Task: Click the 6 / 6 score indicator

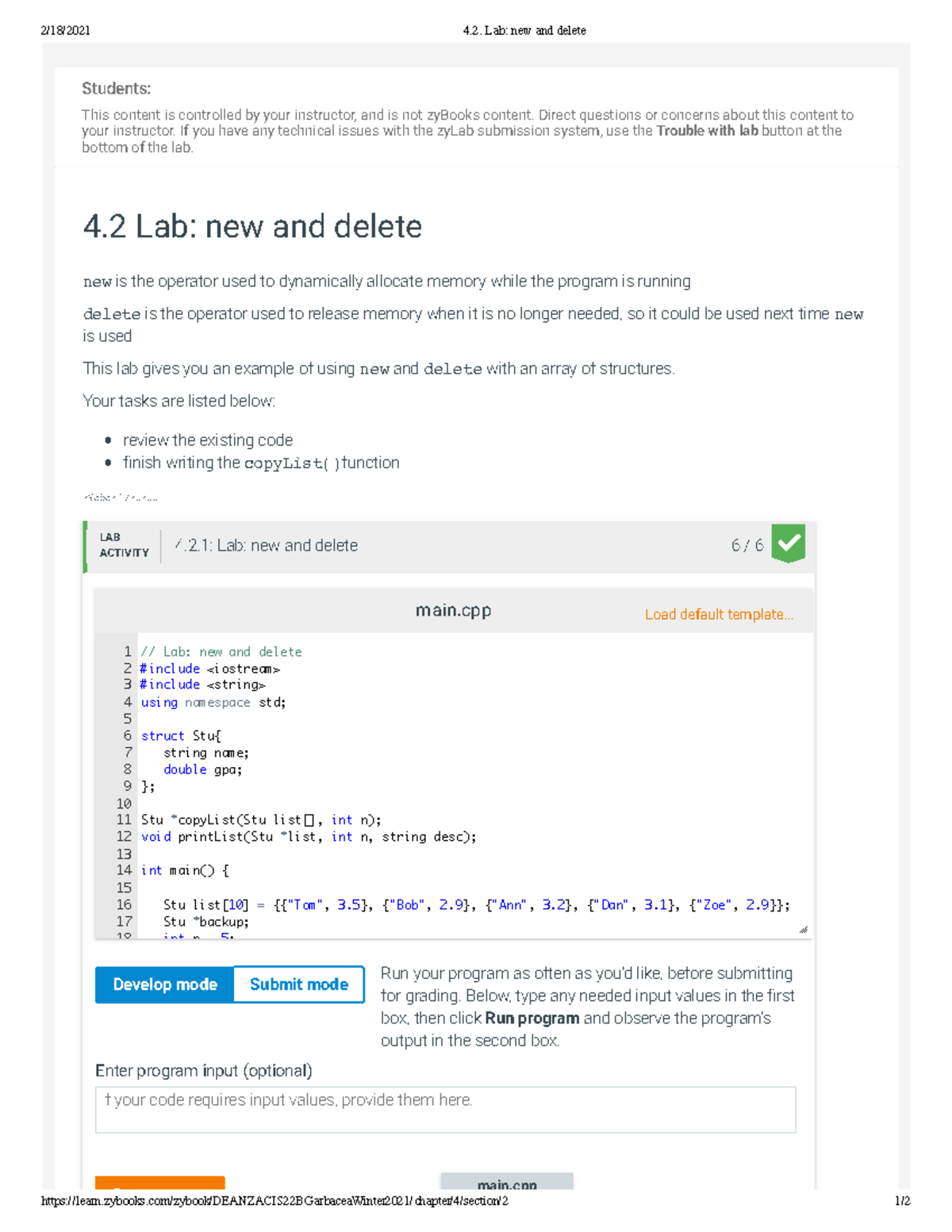Action: pyautogui.click(x=747, y=545)
